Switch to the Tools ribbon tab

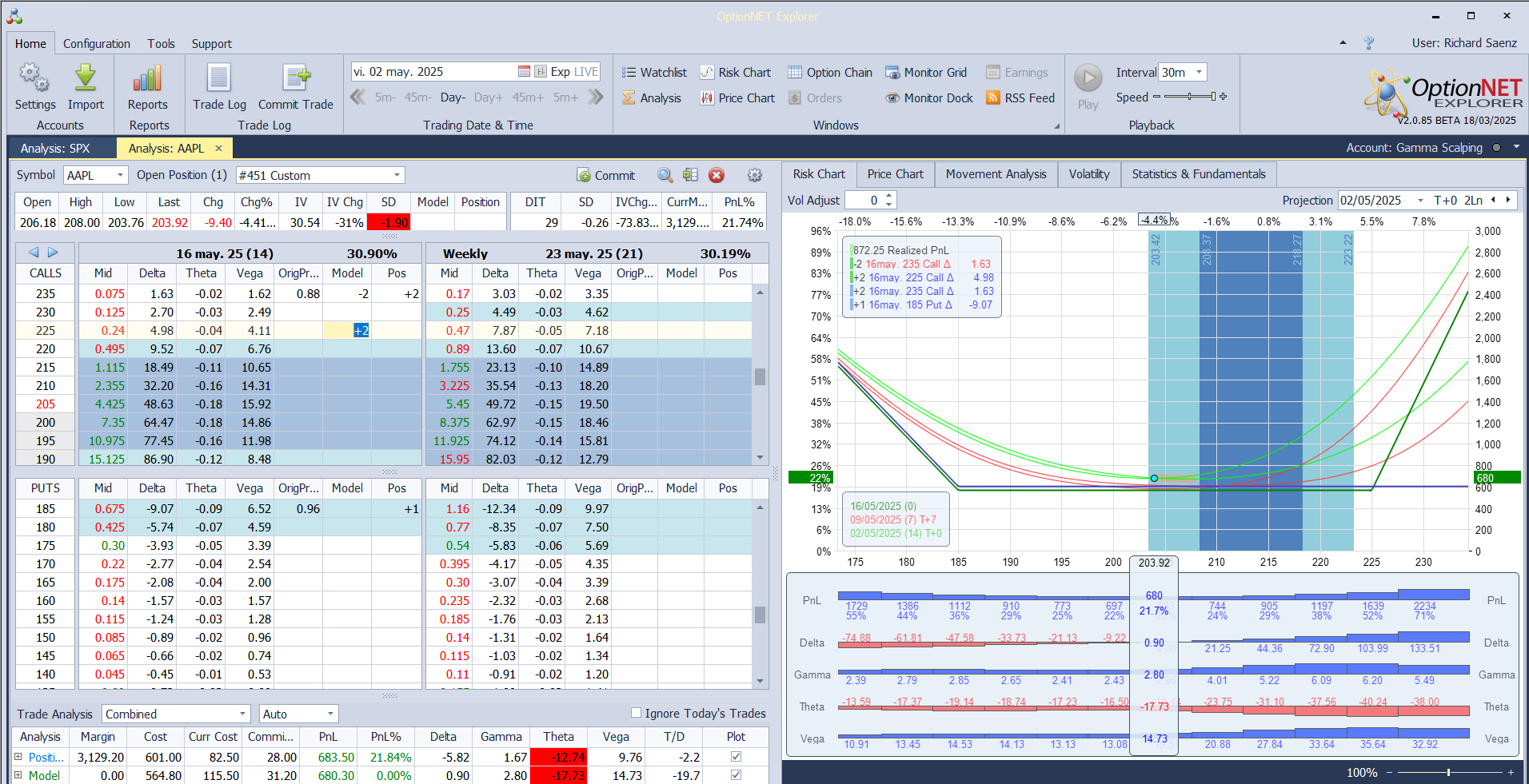click(x=161, y=44)
